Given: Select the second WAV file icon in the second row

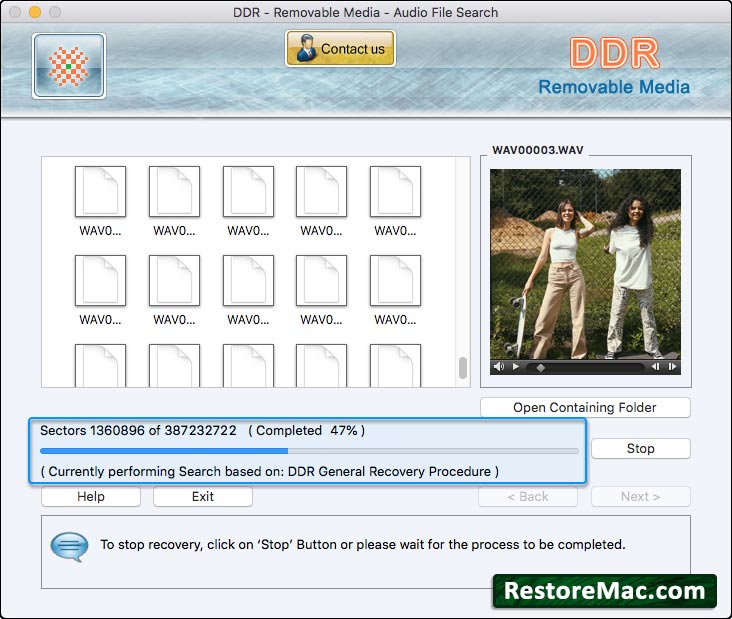Looking at the screenshot, I should [174, 281].
